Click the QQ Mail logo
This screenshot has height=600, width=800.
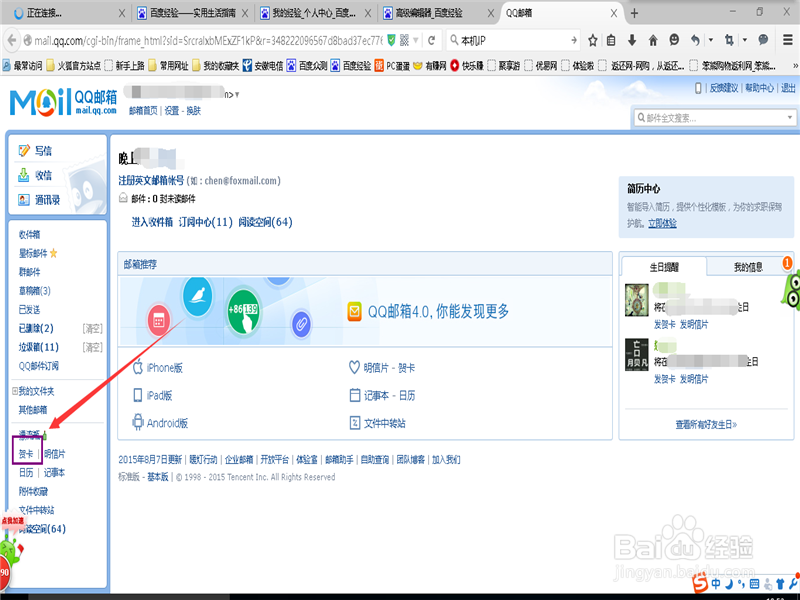click(63, 102)
